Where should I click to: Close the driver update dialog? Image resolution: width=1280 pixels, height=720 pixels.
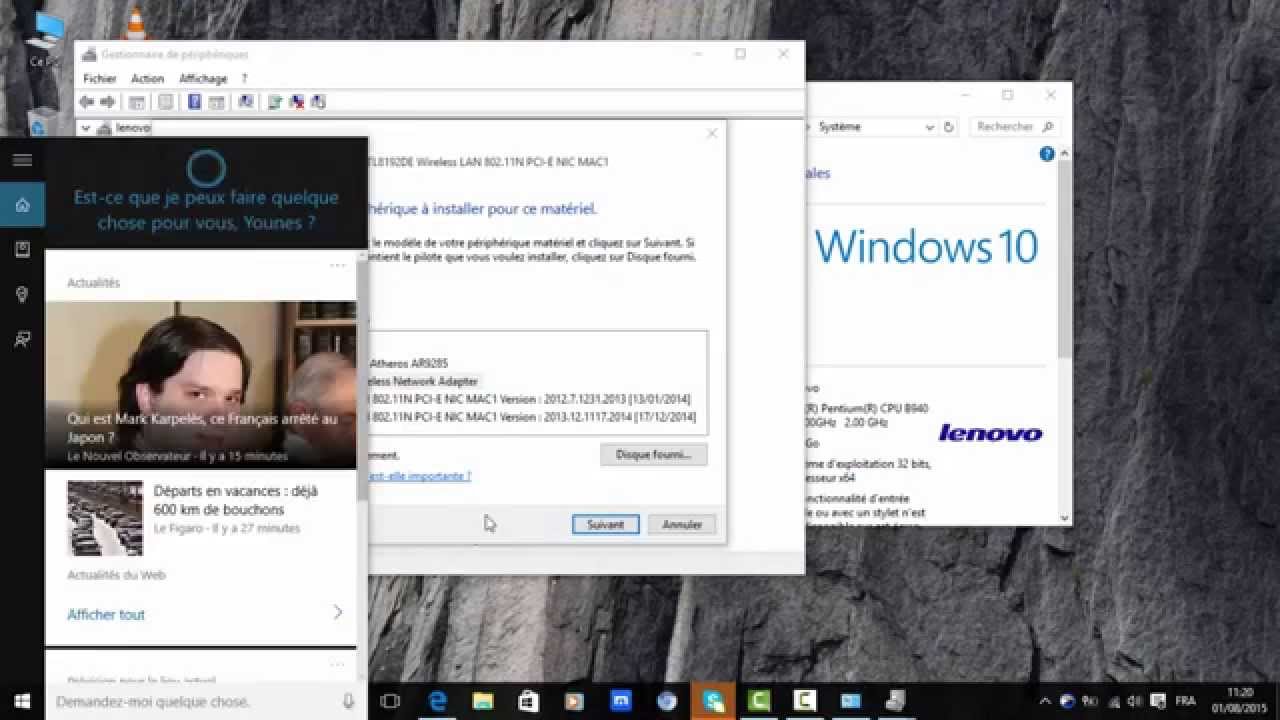pos(711,133)
